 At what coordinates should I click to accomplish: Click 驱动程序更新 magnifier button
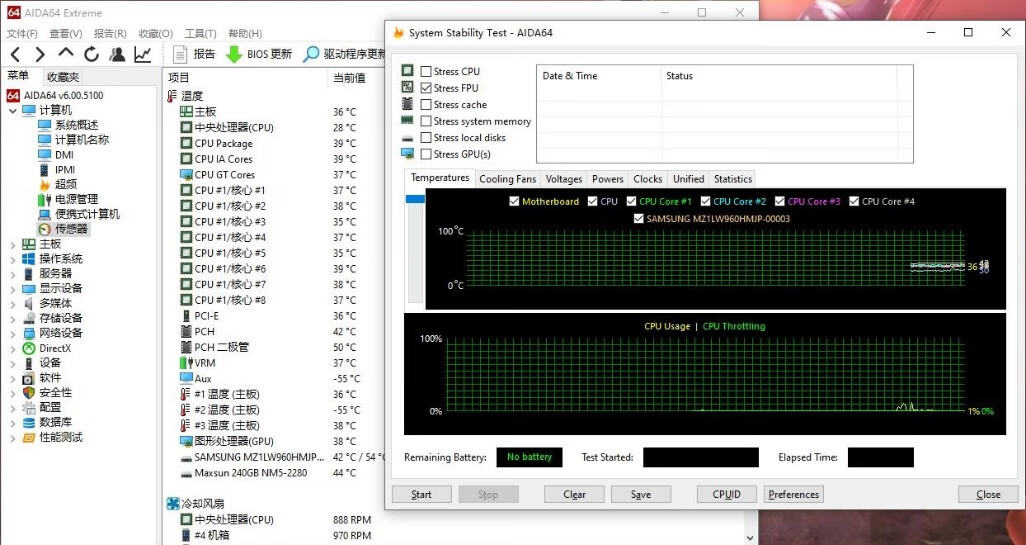(x=344, y=54)
